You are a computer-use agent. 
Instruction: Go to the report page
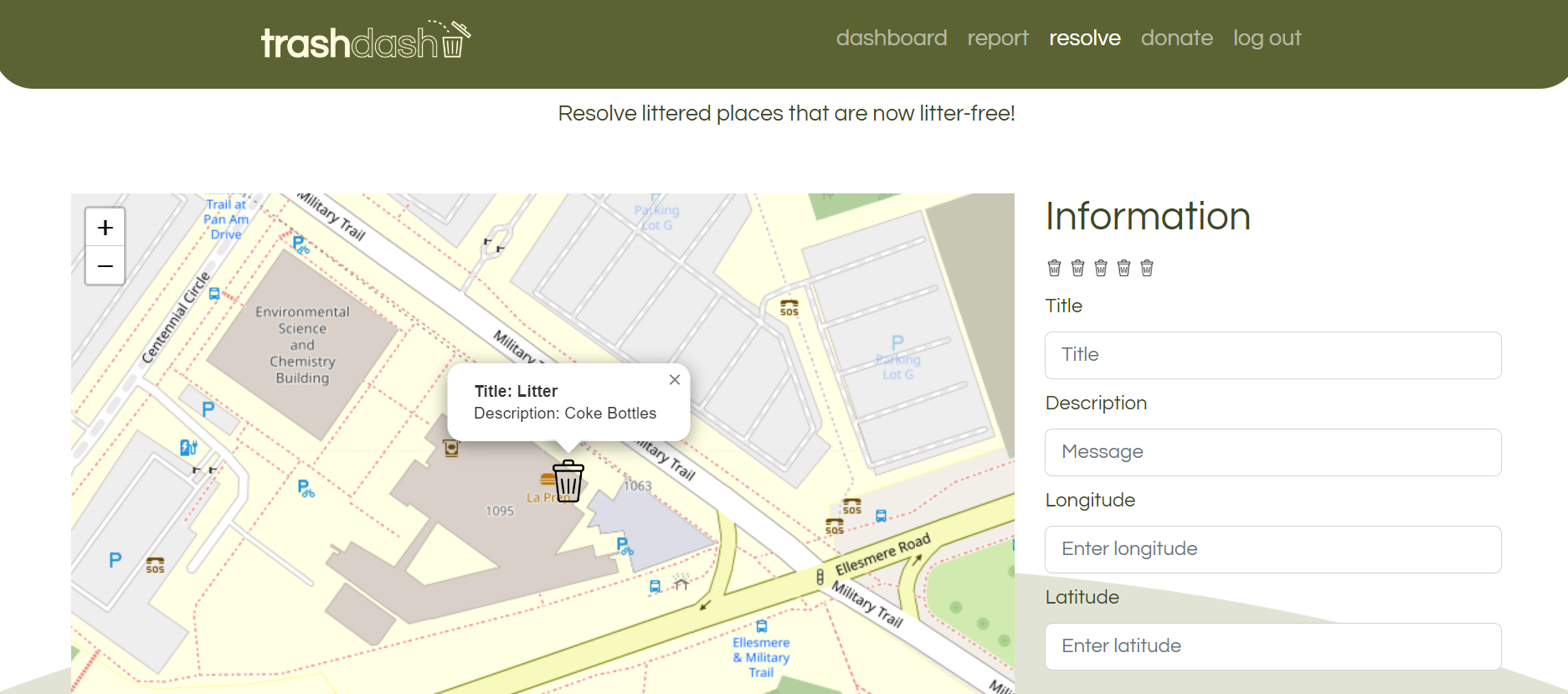[x=998, y=38]
